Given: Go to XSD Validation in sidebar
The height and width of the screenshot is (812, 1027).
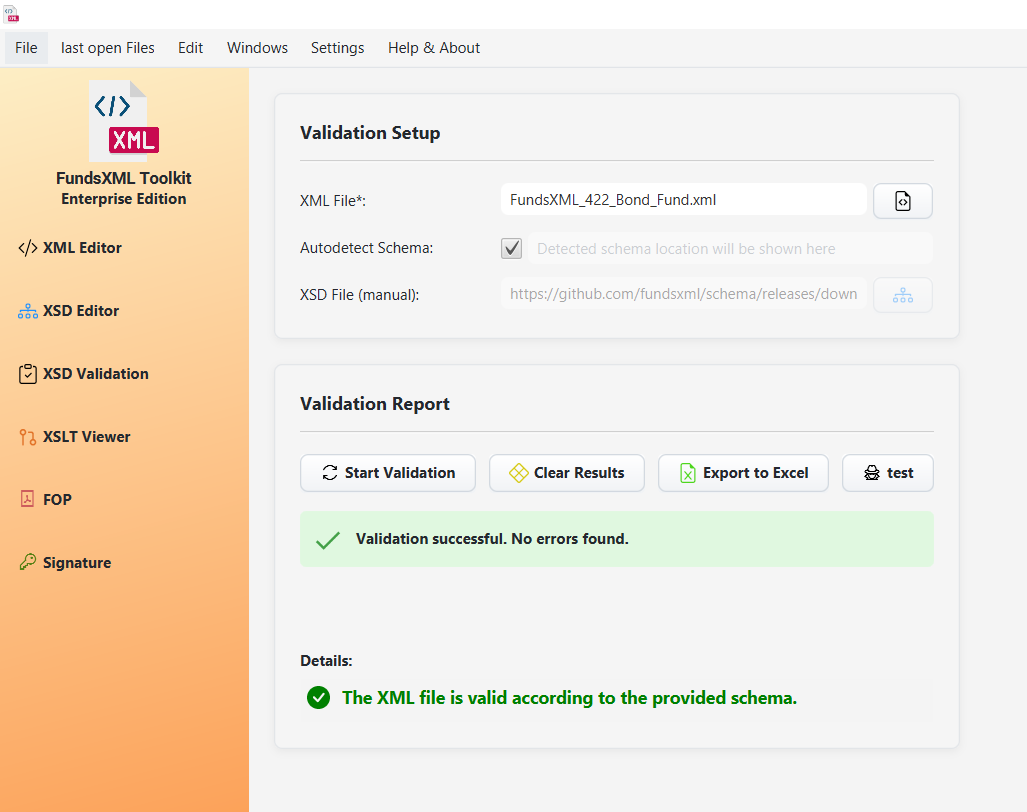Looking at the screenshot, I should pos(83,374).
